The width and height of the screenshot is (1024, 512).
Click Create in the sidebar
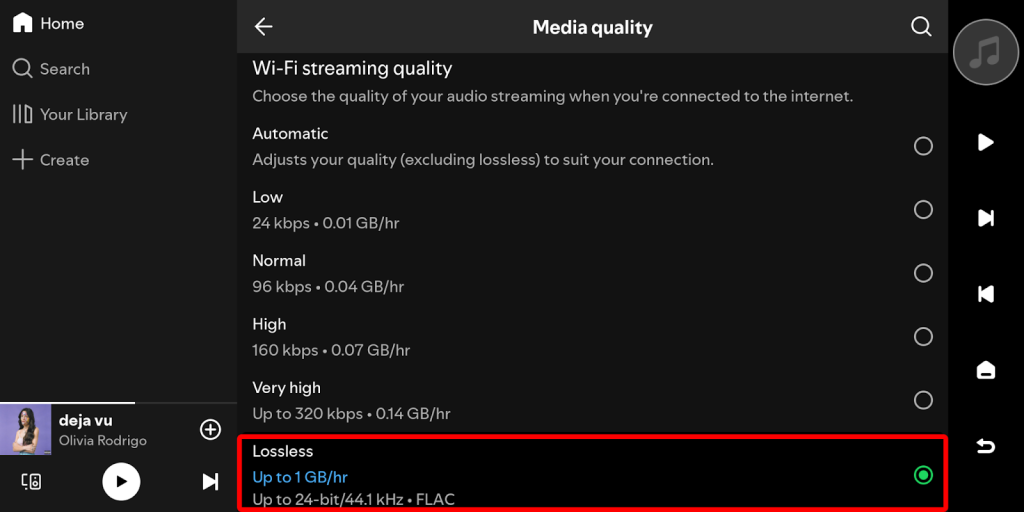[x=51, y=160]
